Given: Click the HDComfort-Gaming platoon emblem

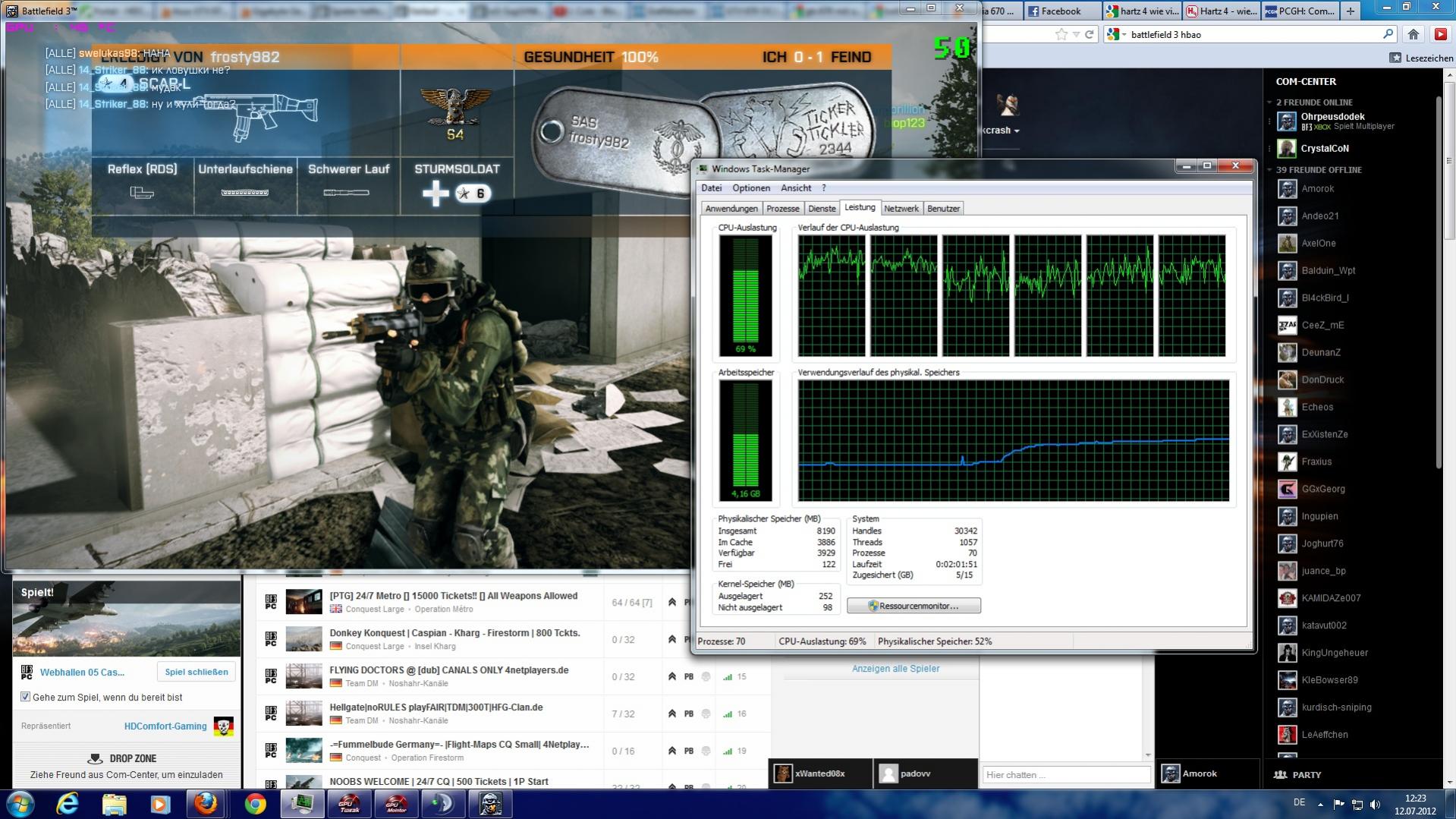Looking at the screenshot, I should click(223, 726).
